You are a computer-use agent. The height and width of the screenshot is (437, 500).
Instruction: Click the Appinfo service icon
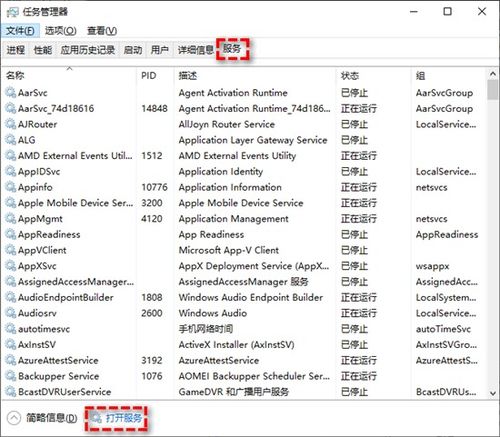[11, 187]
